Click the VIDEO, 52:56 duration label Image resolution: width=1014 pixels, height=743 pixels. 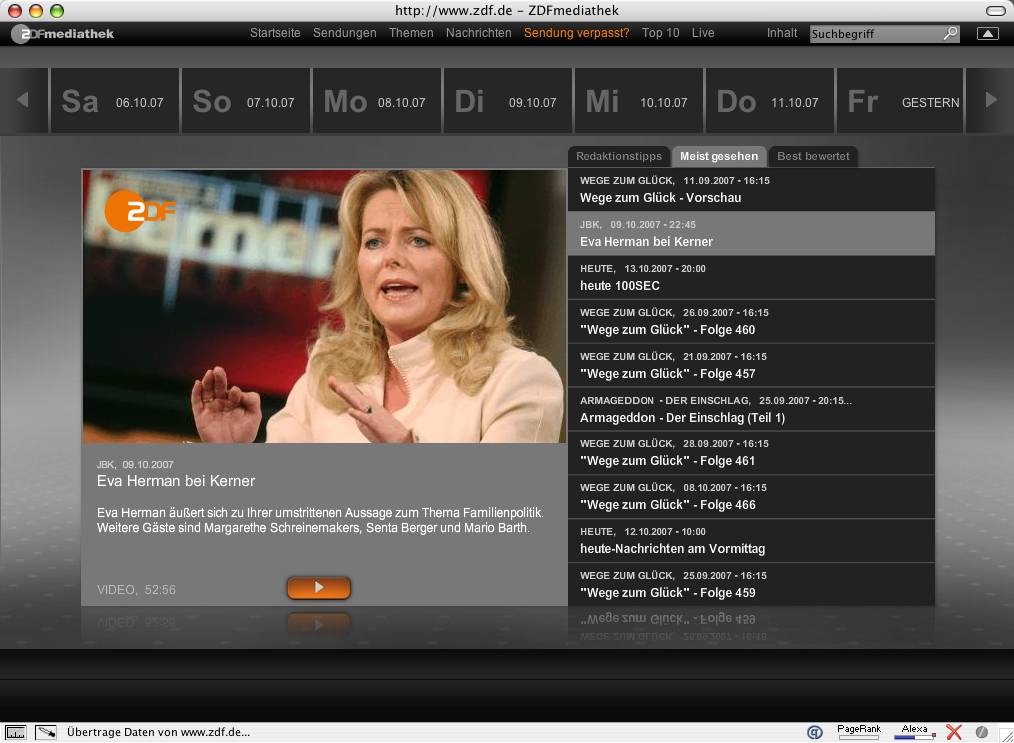[x=136, y=590]
